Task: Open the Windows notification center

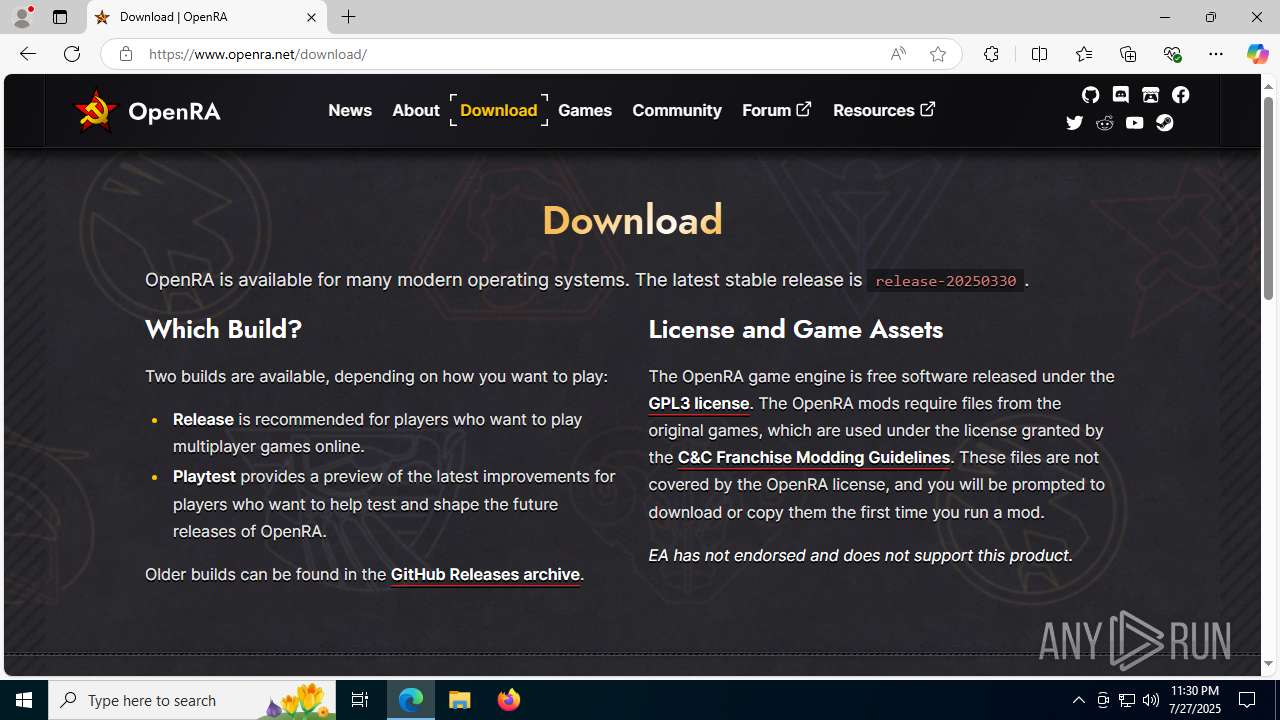Action: click(1248, 700)
